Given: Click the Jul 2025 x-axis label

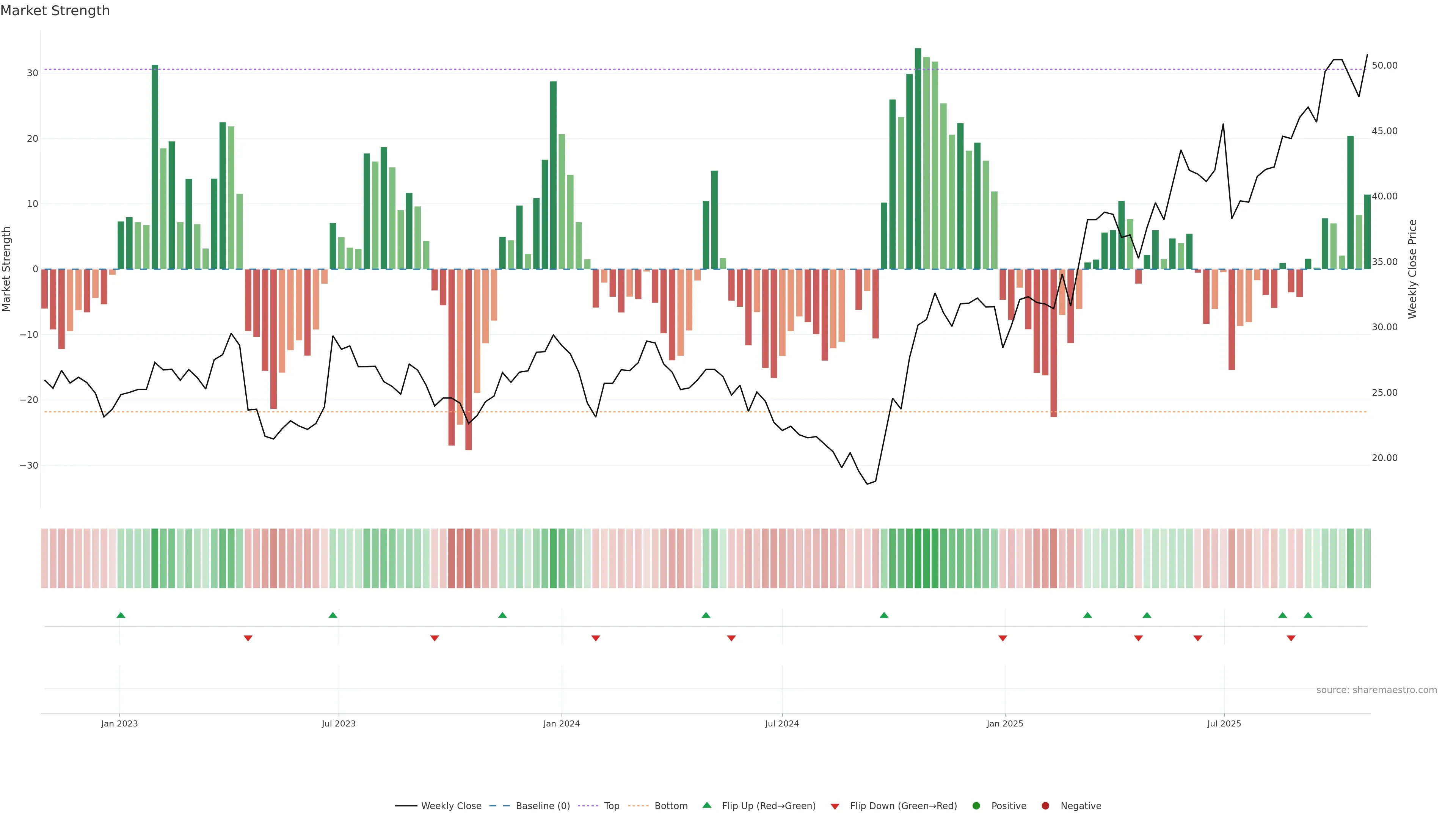Looking at the screenshot, I should tap(1224, 723).
